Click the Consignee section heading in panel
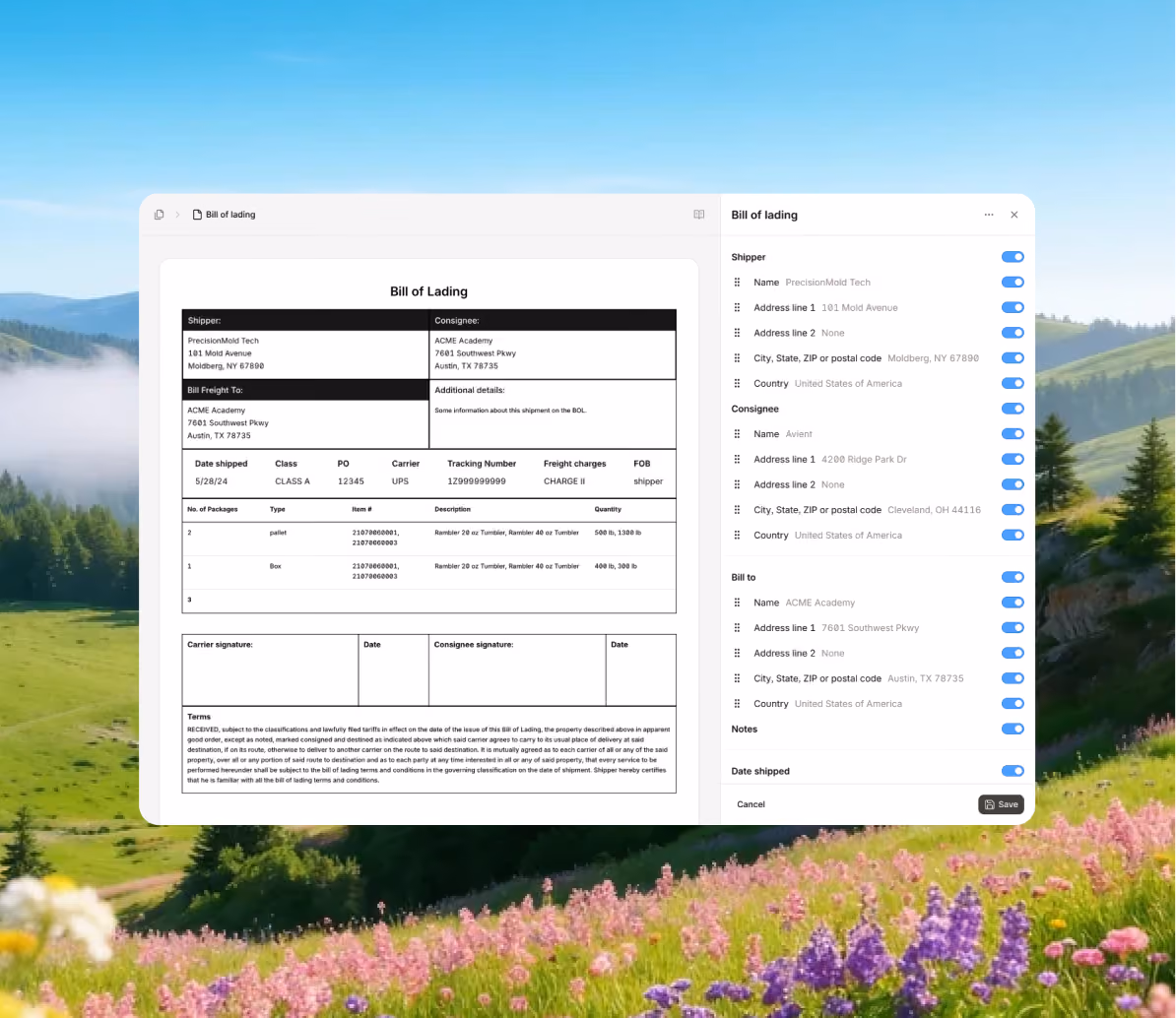1176x1018 pixels. tap(754, 409)
